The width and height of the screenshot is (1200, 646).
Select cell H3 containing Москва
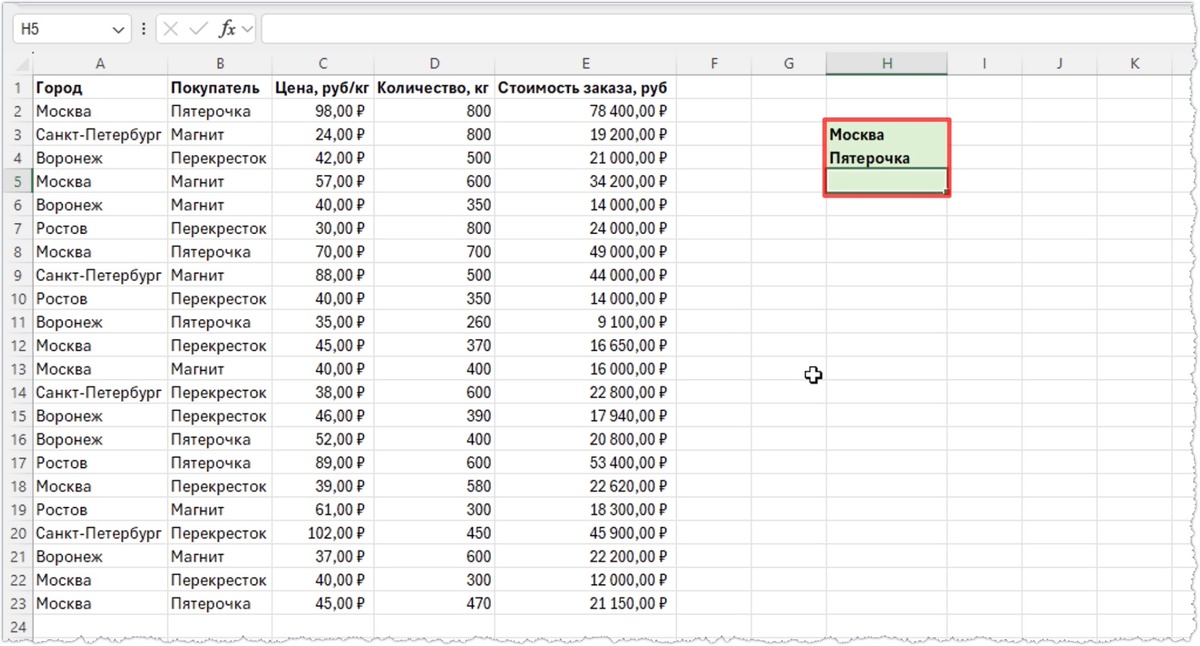(887, 134)
